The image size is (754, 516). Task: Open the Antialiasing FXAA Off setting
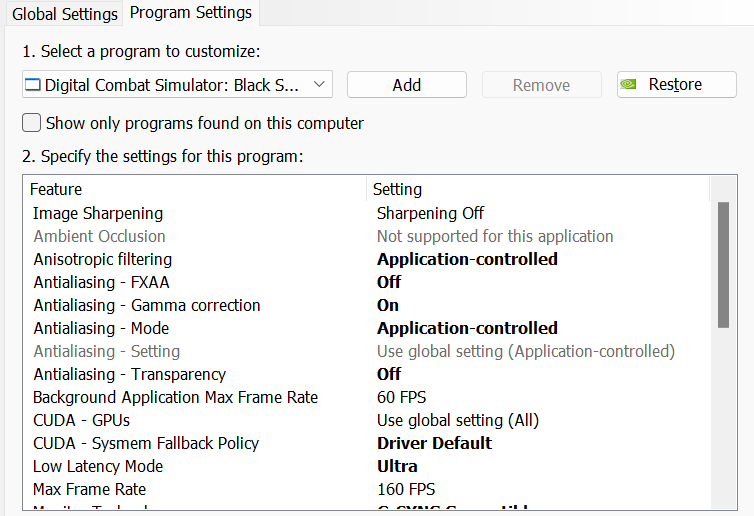click(389, 282)
